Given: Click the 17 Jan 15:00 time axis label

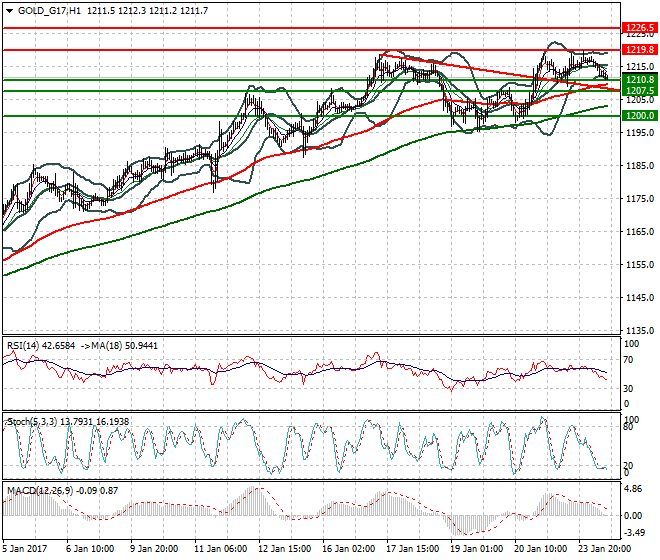Looking at the screenshot, I should [x=412, y=549].
